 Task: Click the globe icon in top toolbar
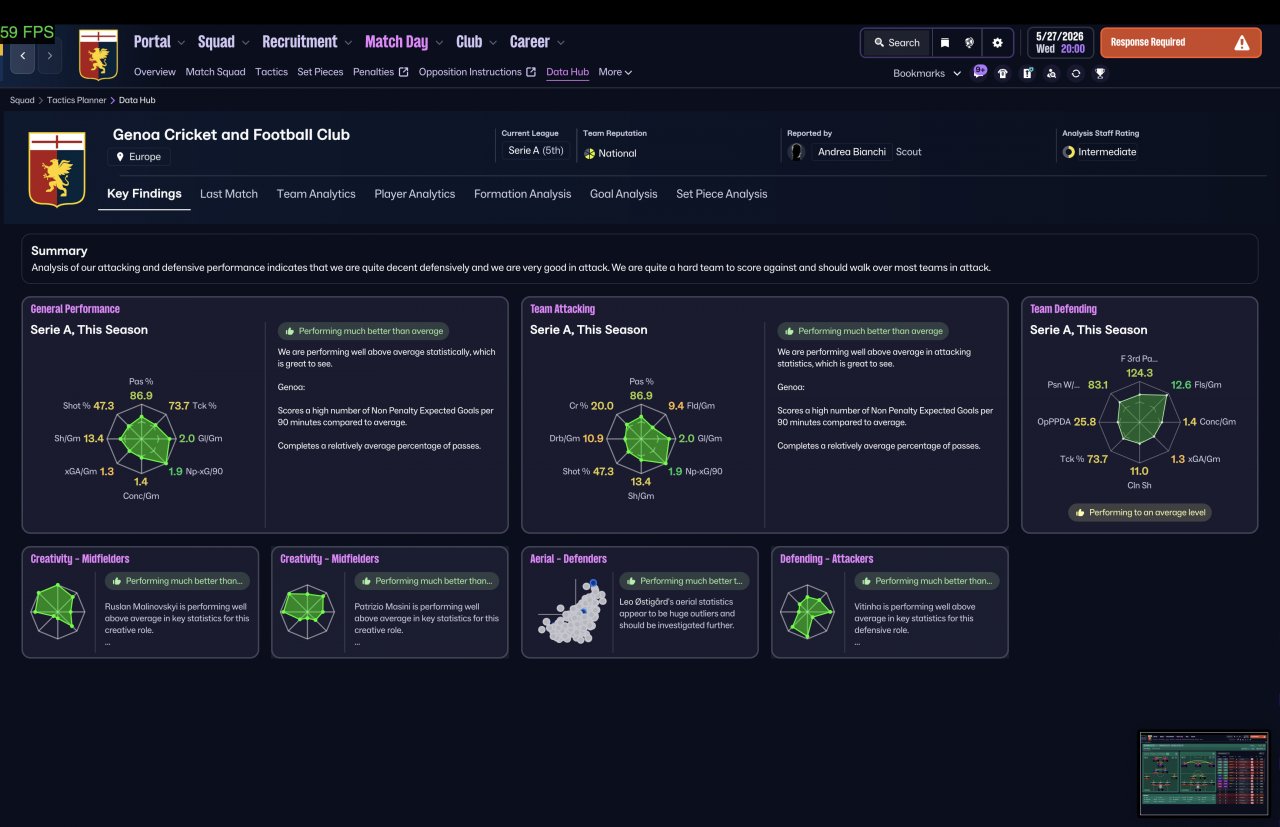[969, 43]
